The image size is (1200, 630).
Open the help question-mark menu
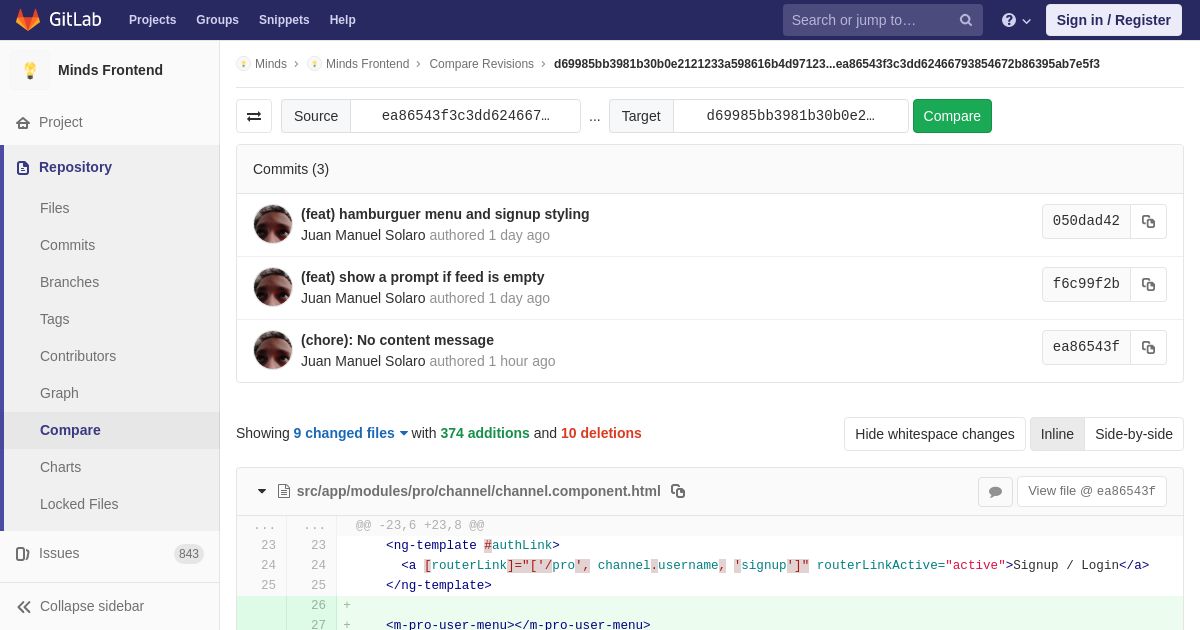point(1016,20)
